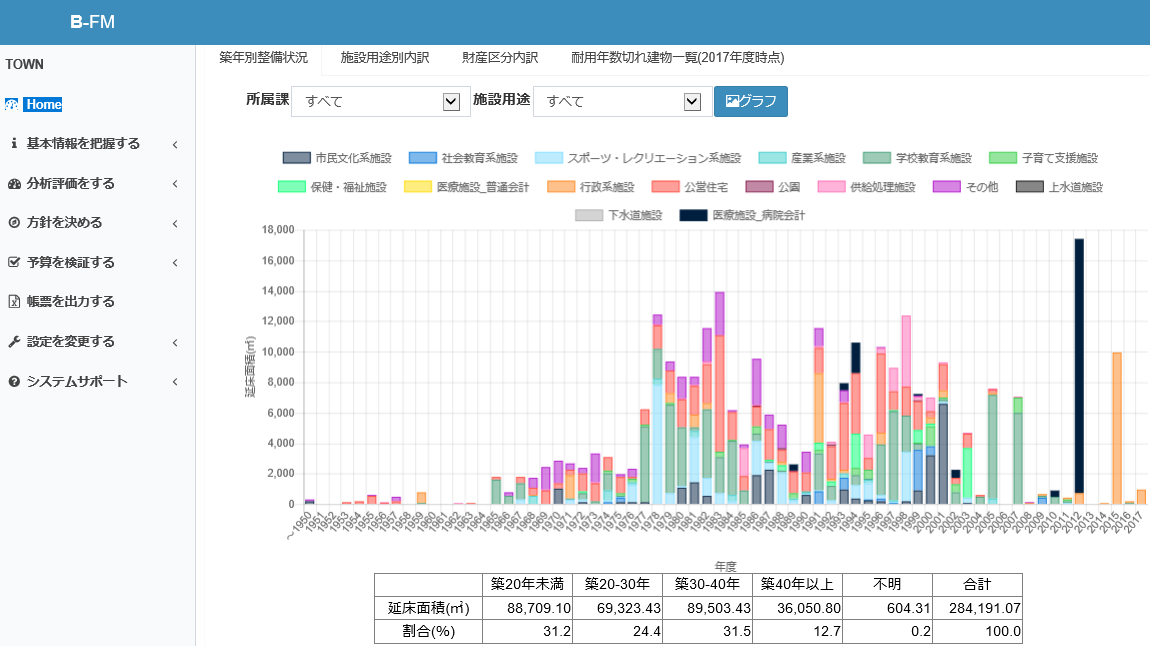Expand the 方針を決める menu chevron
This screenshot has height=646, width=1150.
pos(175,223)
